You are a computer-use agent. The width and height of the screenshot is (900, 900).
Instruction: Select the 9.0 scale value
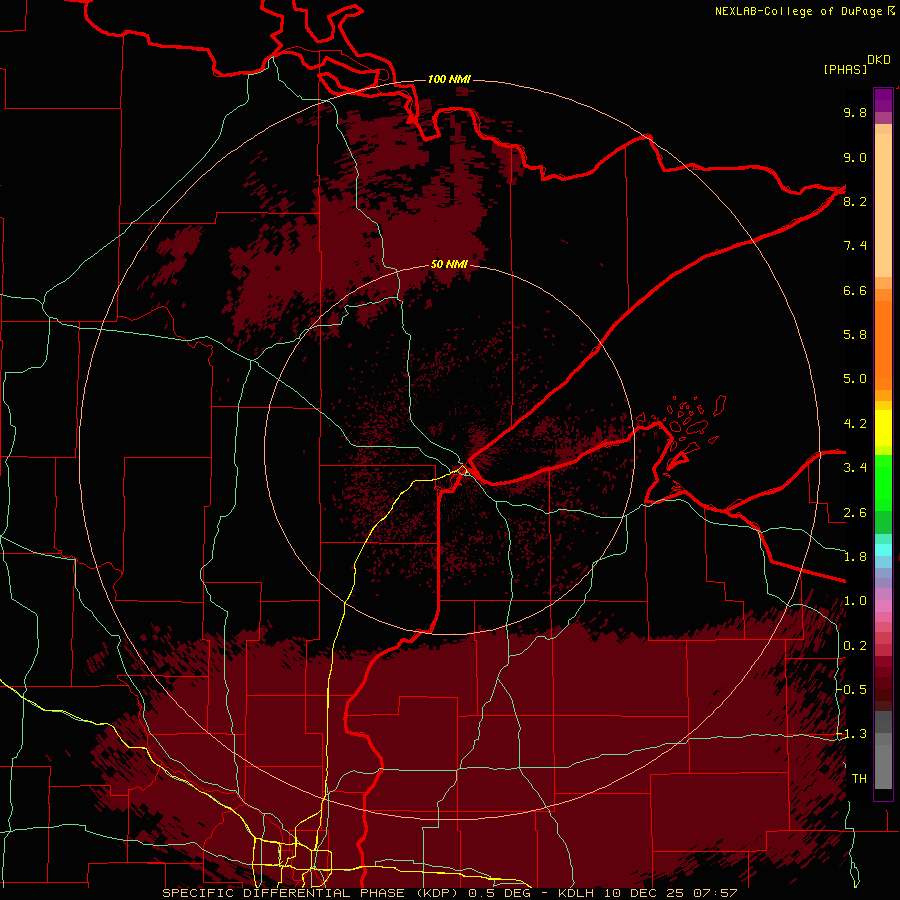(x=855, y=157)
